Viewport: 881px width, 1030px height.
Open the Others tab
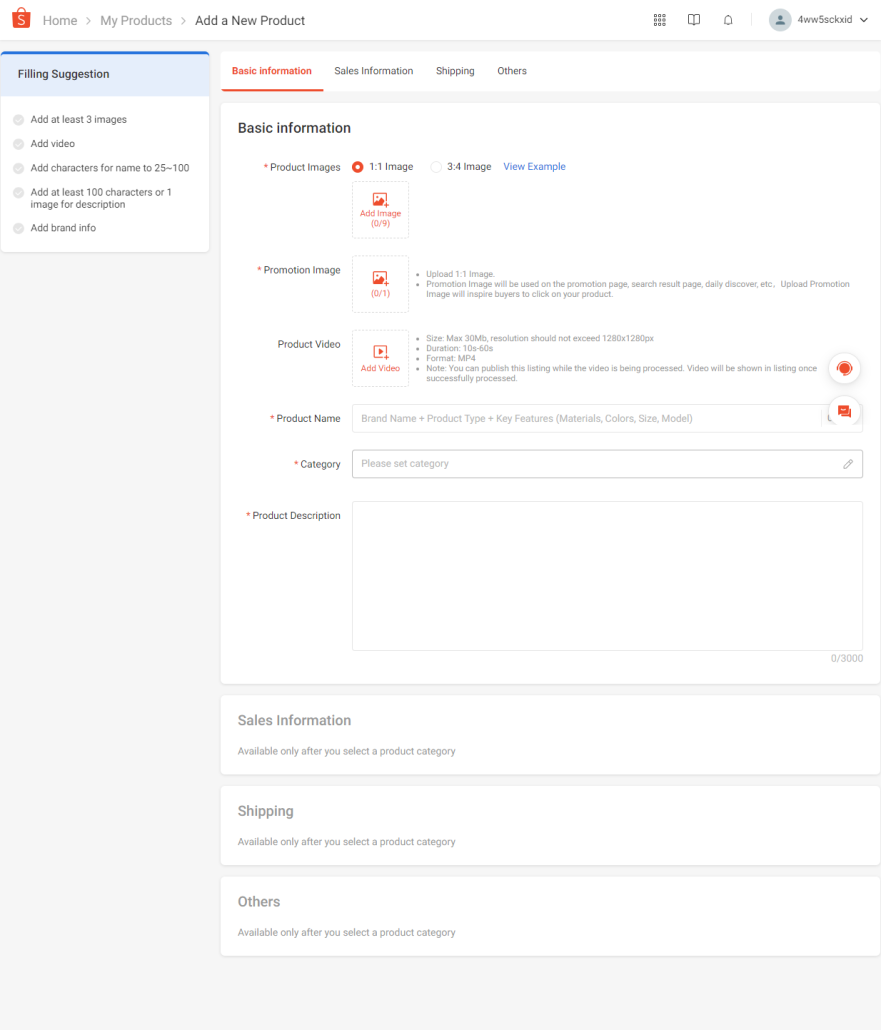(x=512, y=71)
